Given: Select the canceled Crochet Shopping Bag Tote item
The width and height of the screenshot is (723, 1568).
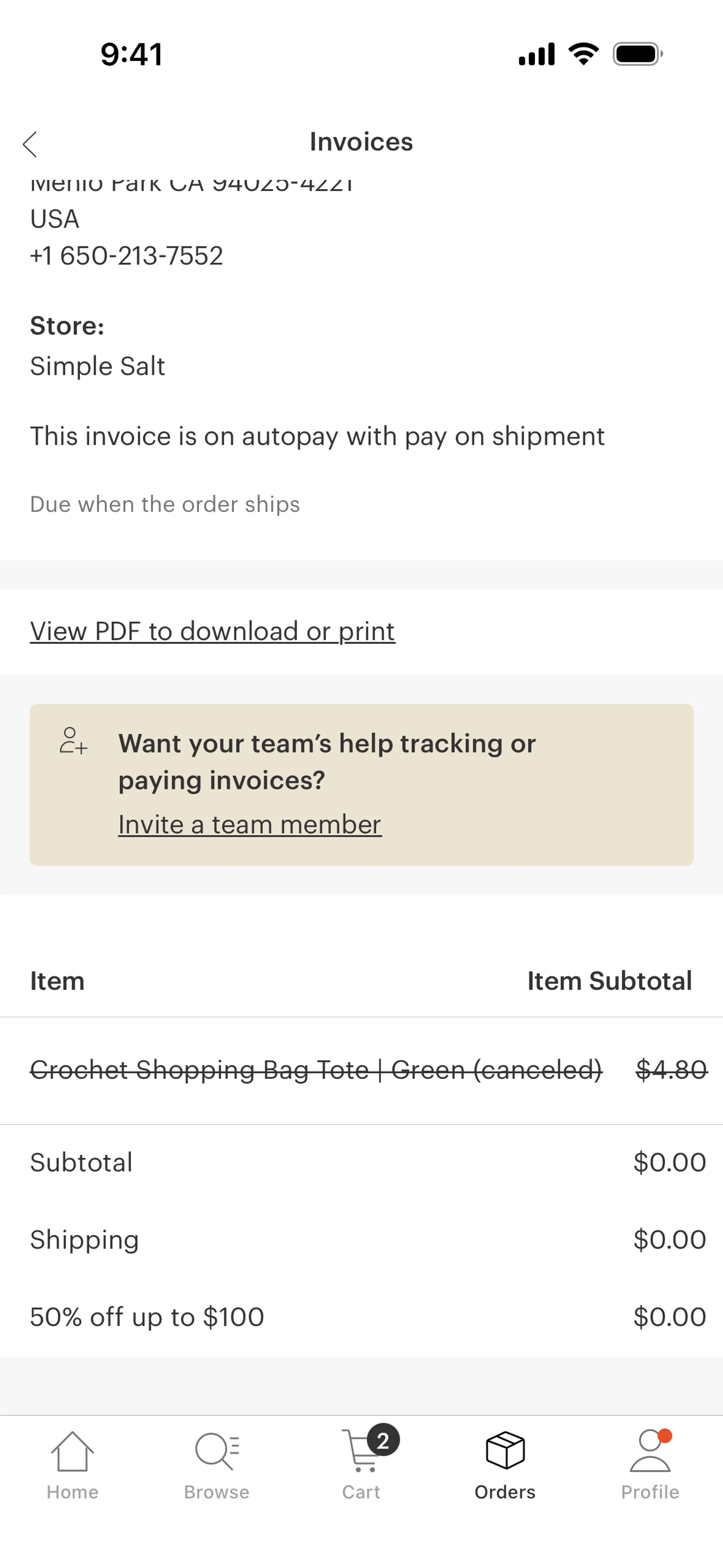Looking at the screenshot, I should coord(316,1070).
